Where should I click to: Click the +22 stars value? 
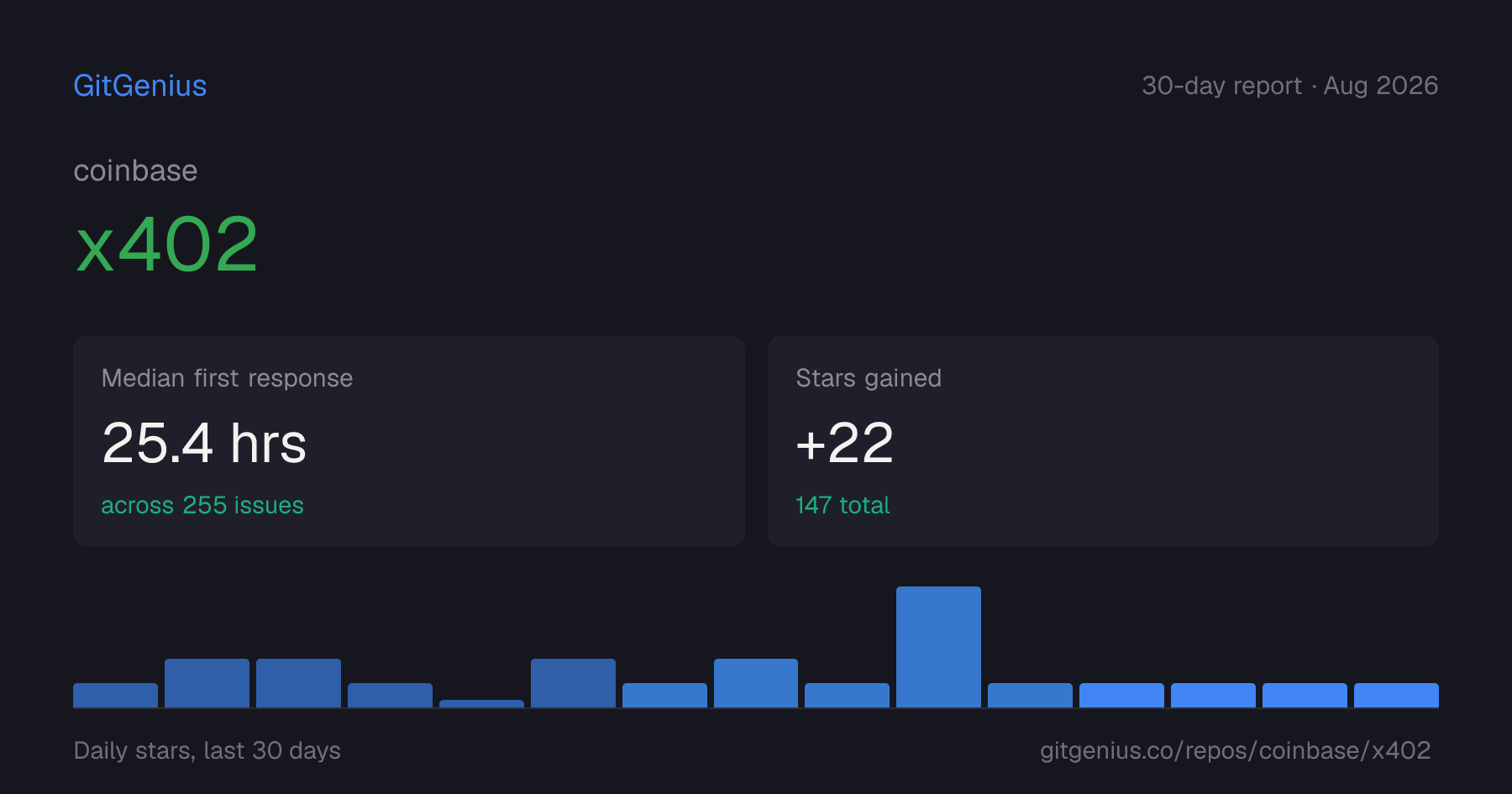[844, 443]
